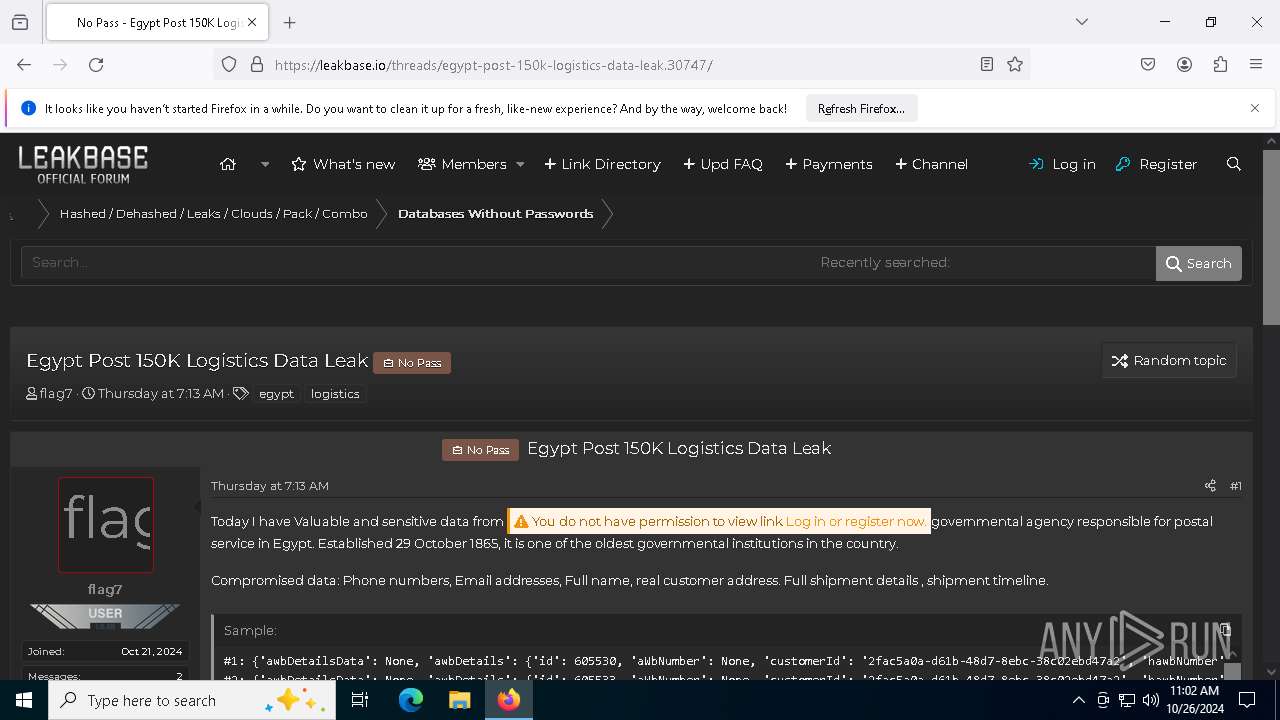Dismiss the Firefox refresh notification bar
Viewport: 1280px width, 720px height.
(x=1255, y=108)
